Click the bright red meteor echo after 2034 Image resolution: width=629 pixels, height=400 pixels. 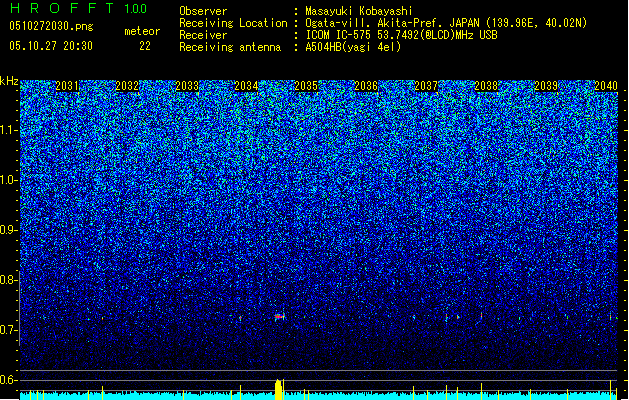click(x=279, y=317)
